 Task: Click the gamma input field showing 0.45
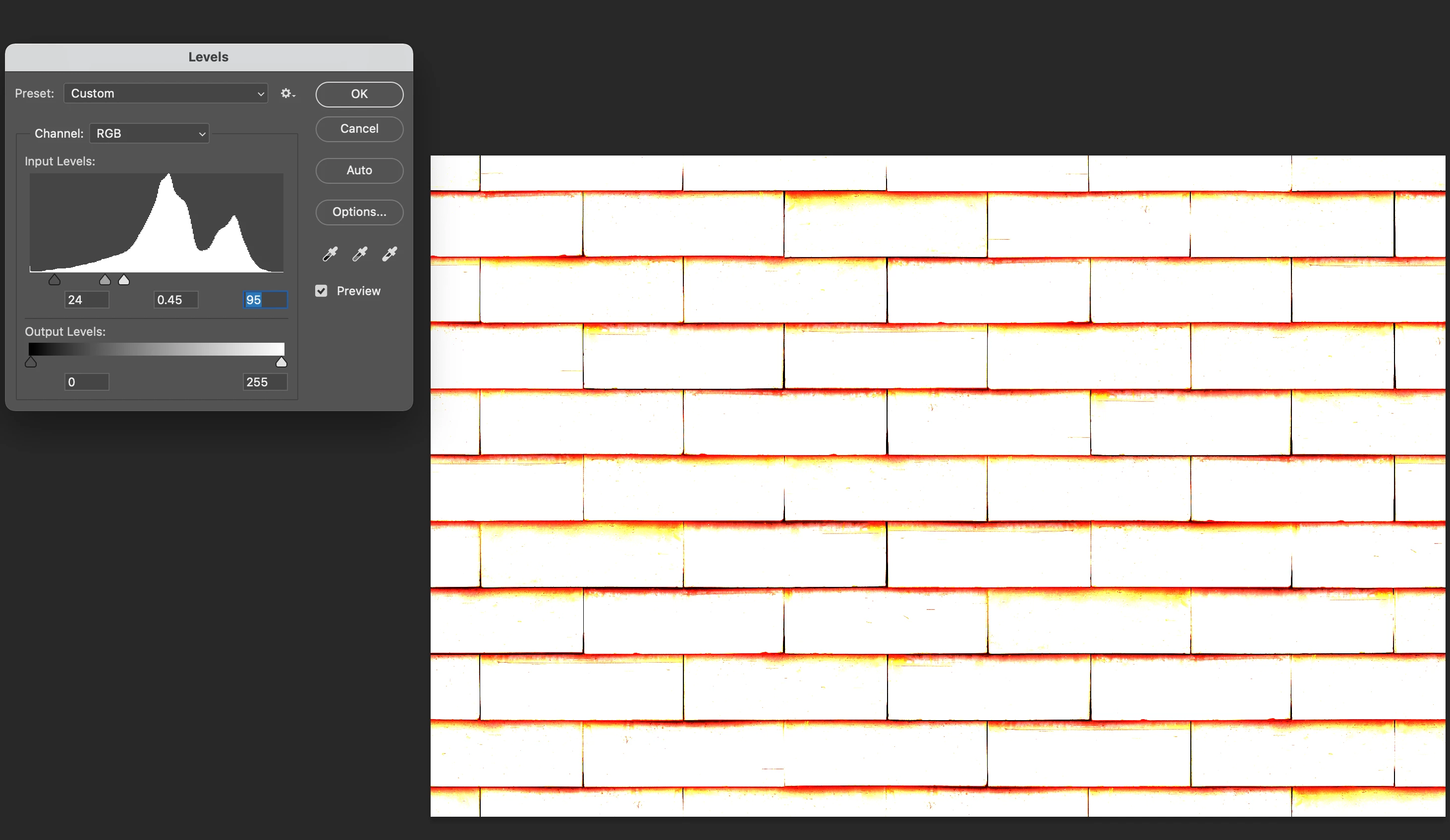point(175,300)
